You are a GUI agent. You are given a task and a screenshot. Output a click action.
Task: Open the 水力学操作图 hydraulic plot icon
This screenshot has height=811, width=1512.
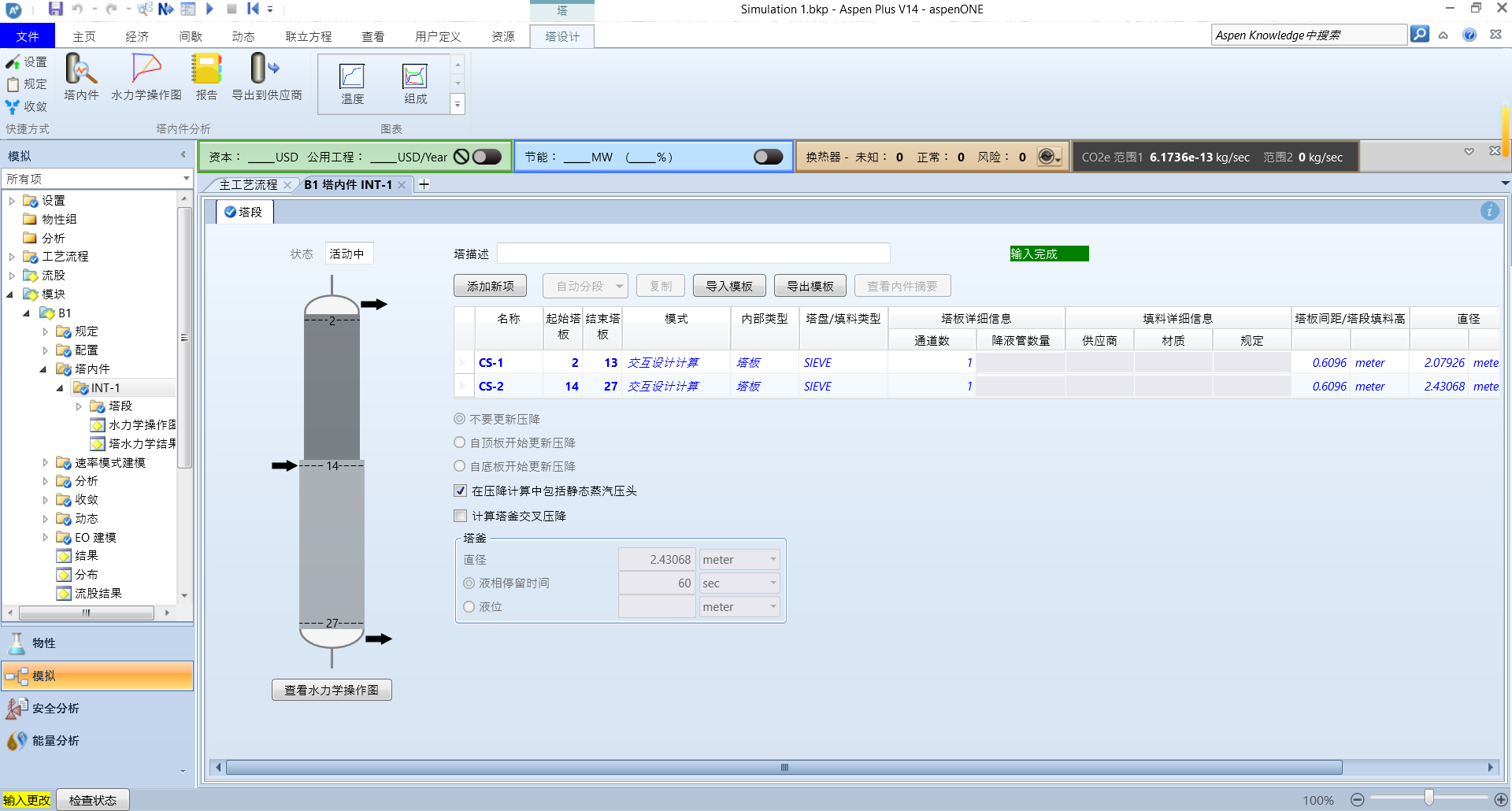[146, 76]
